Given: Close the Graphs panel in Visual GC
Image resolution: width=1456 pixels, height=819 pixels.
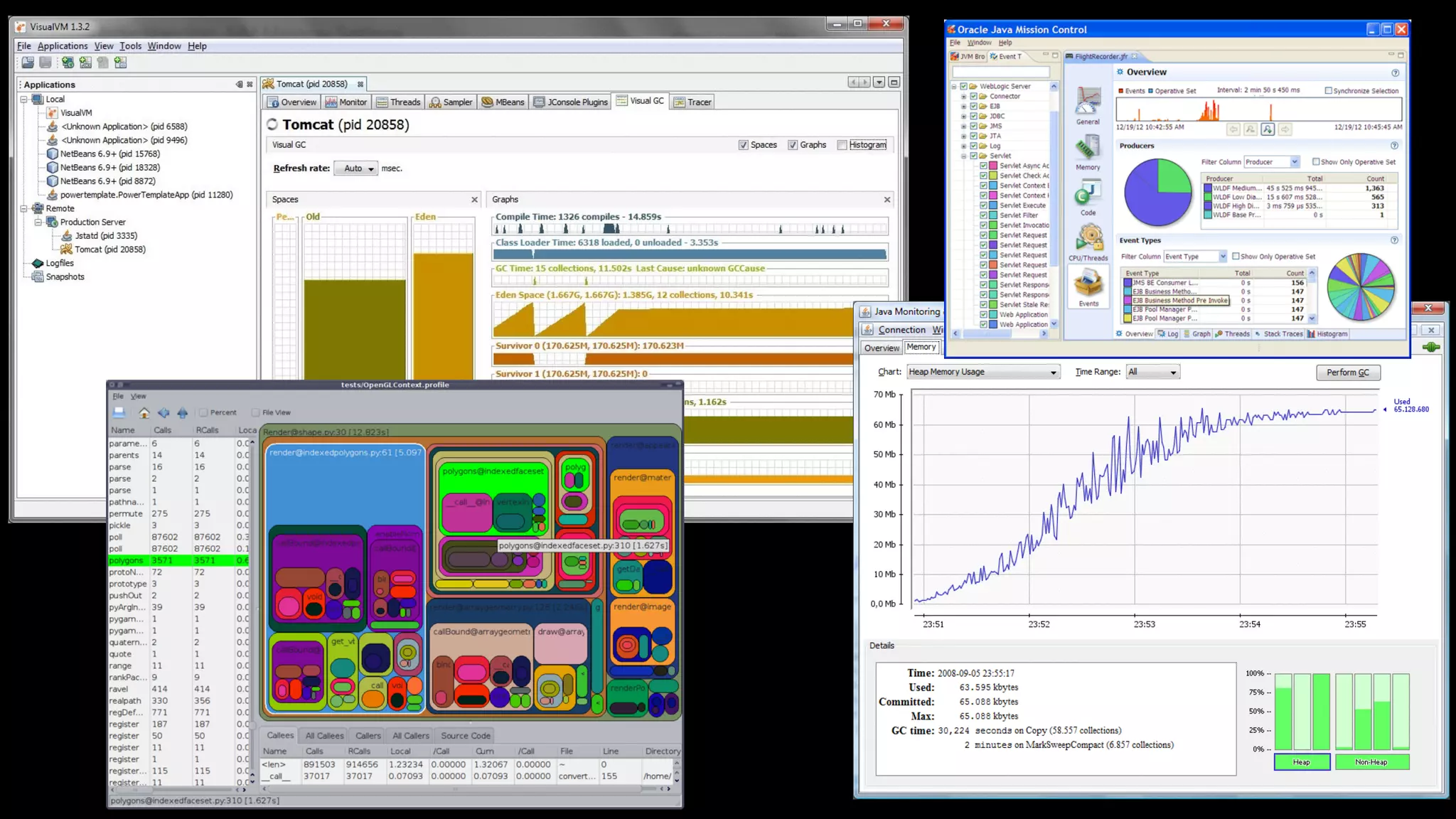Looking at the screenshot, I should tap(887, 200).
